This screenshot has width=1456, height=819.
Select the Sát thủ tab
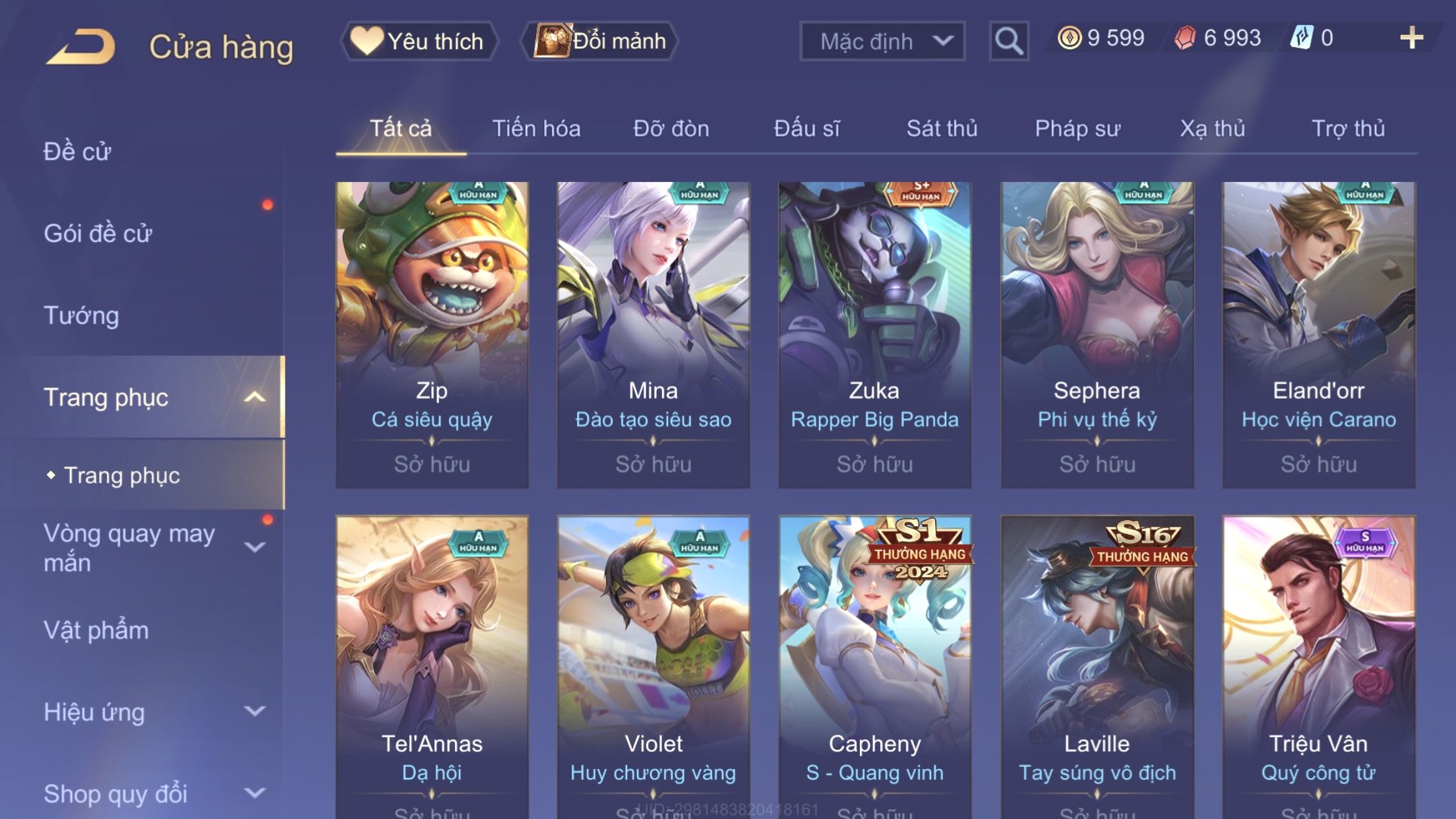tap(942, 129)
